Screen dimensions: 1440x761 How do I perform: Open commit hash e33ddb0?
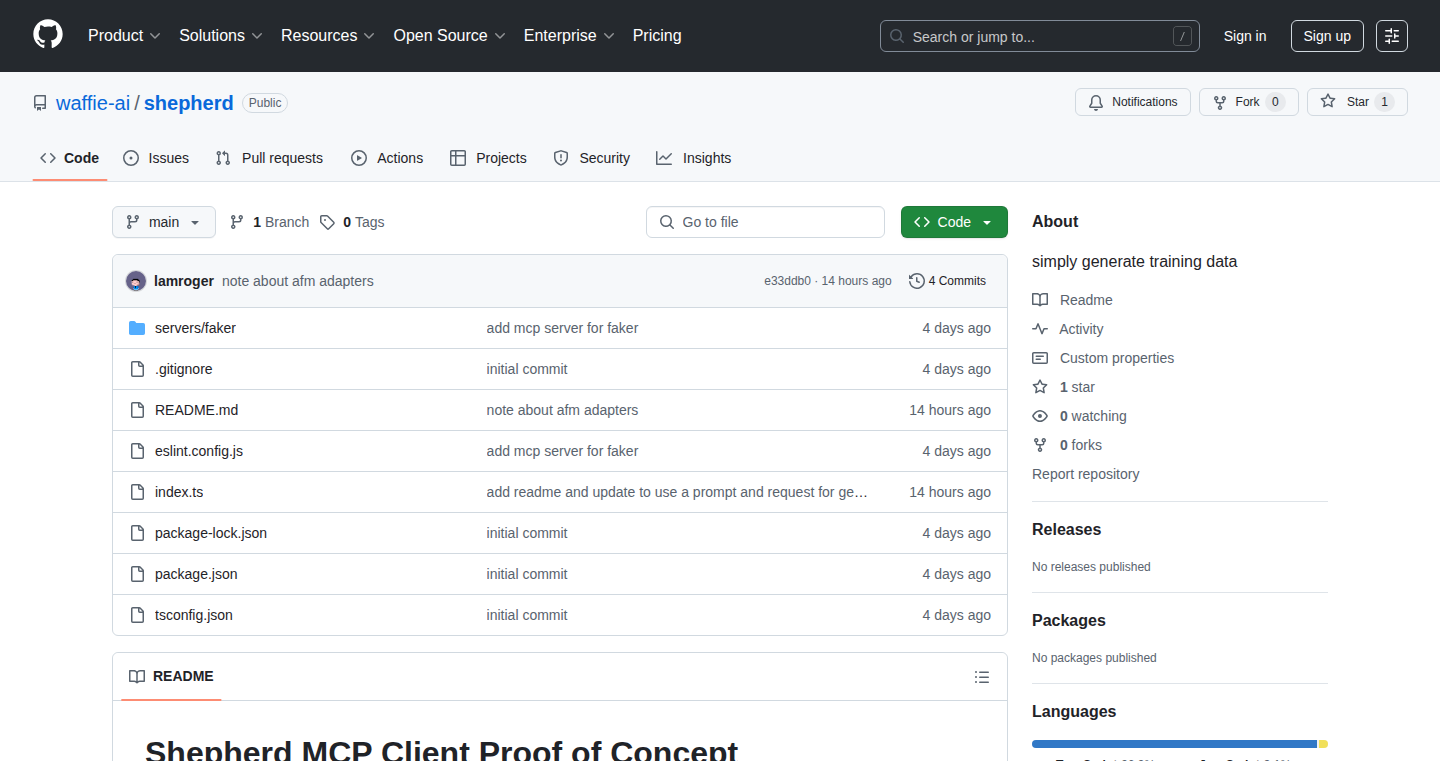[788, 281]
